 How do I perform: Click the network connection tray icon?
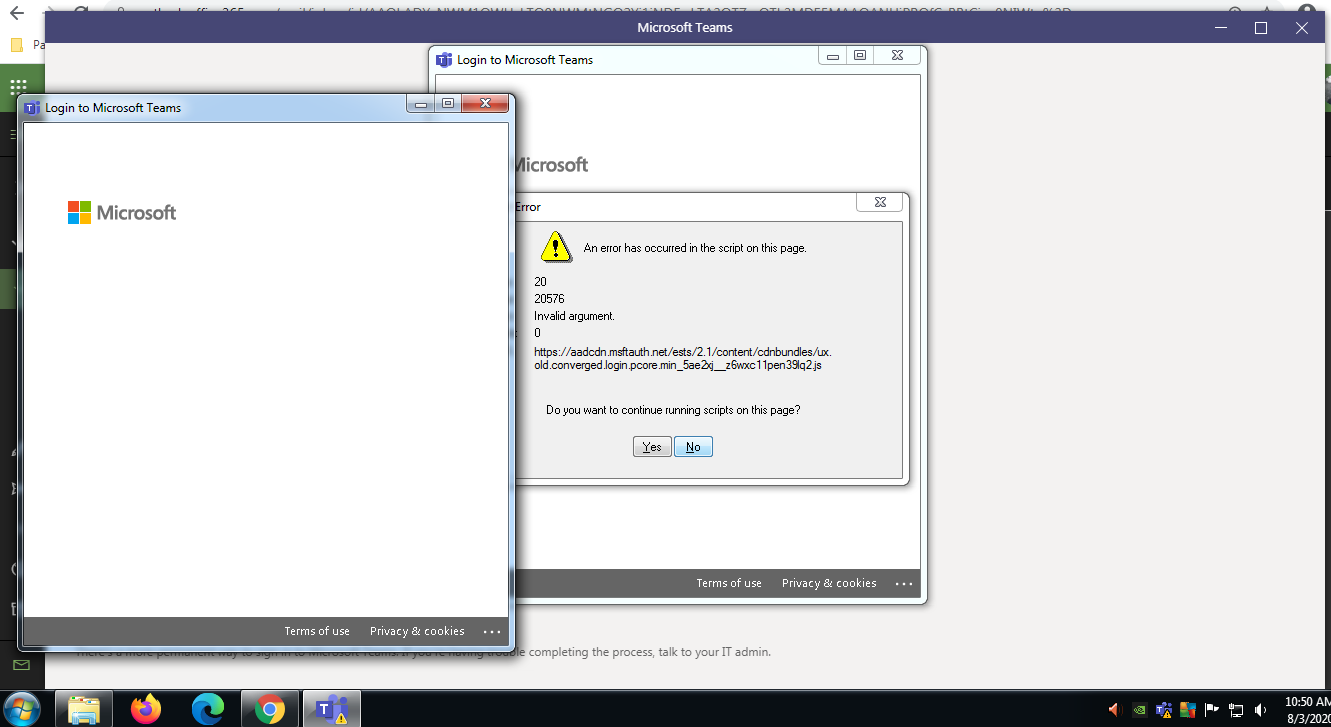click(1236, 710)
